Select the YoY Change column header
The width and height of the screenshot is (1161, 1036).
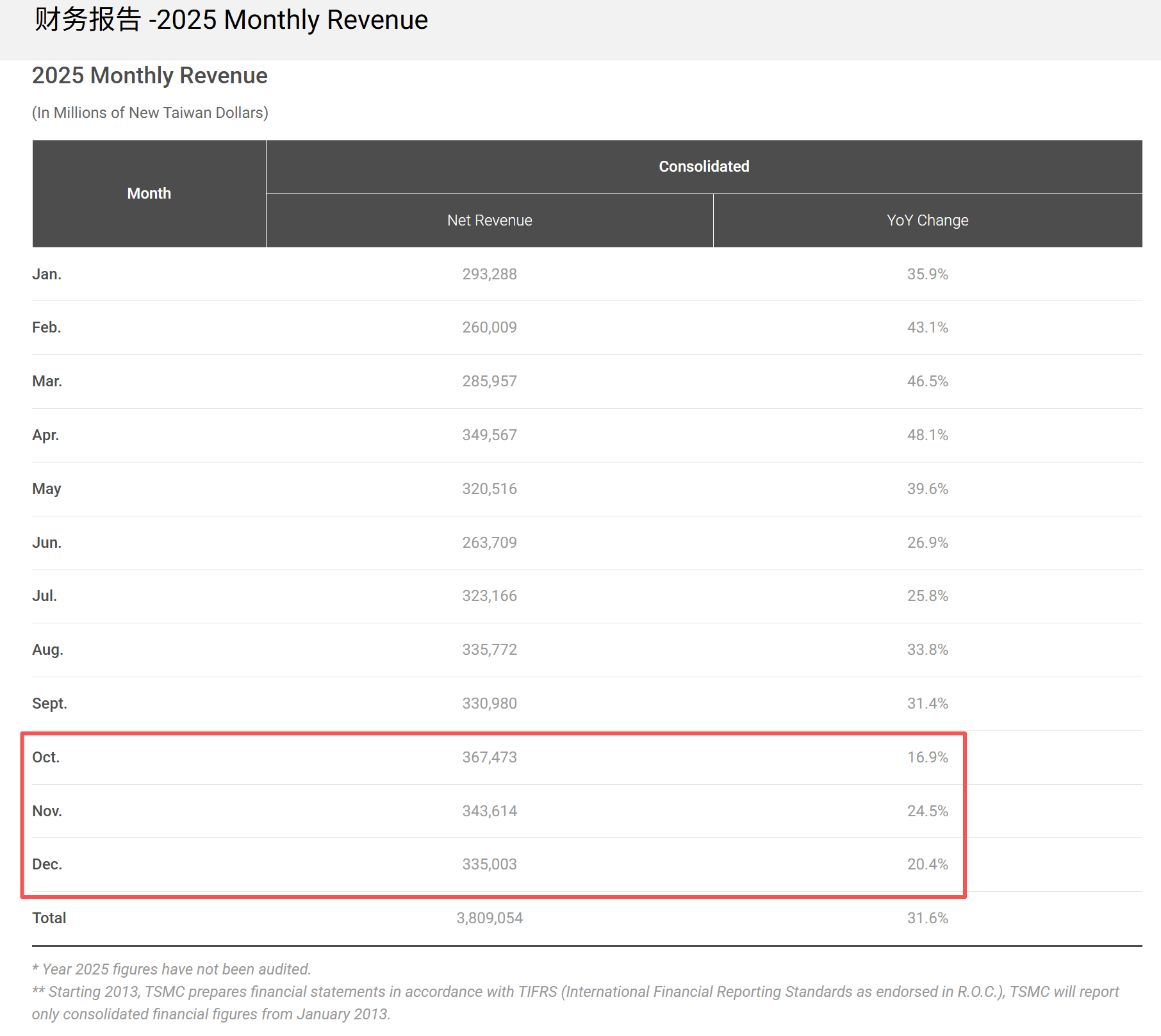tap(927, 220)
